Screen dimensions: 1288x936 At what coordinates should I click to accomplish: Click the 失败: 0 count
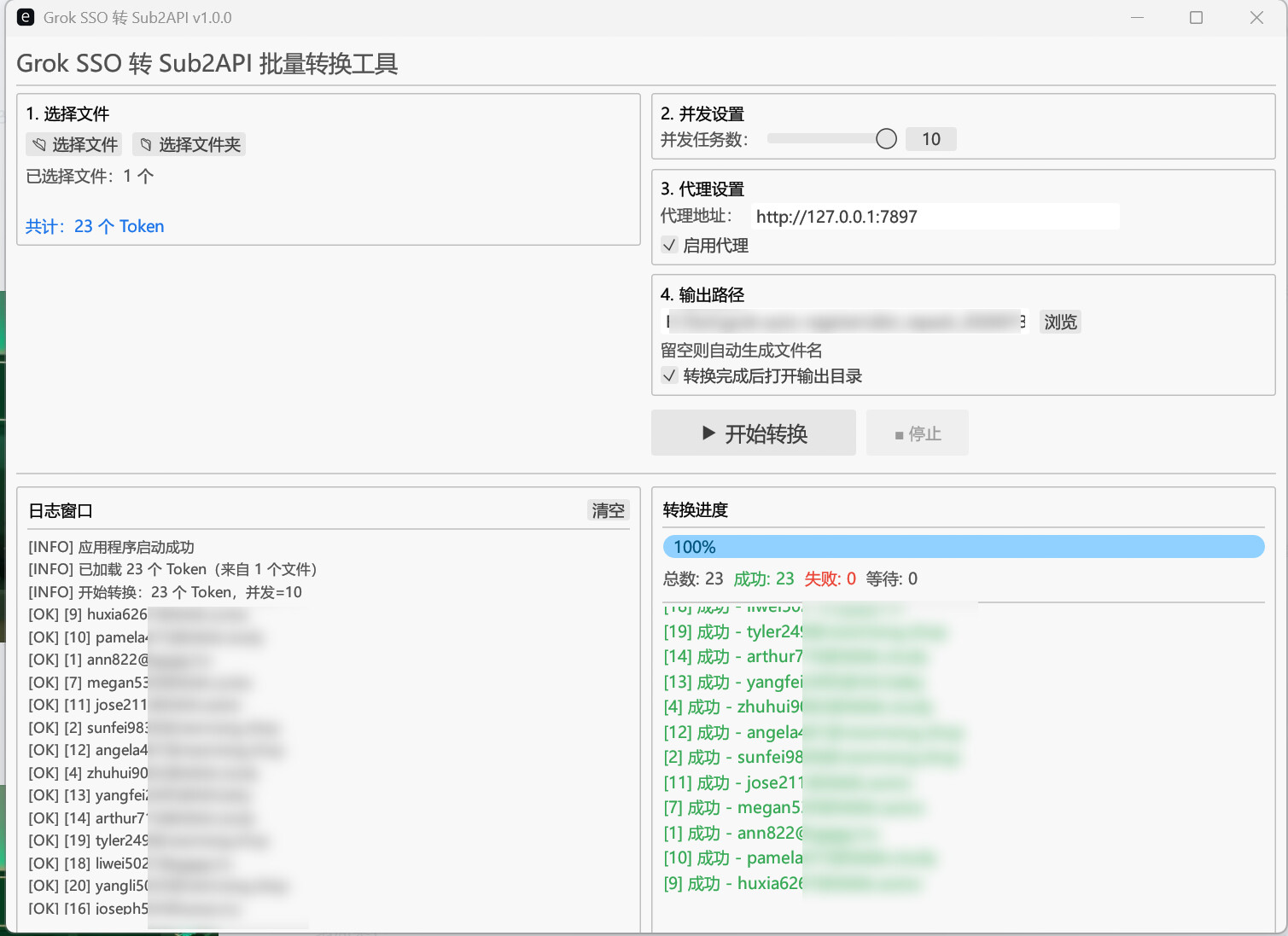pyautogui.click(x=830, y=579)
